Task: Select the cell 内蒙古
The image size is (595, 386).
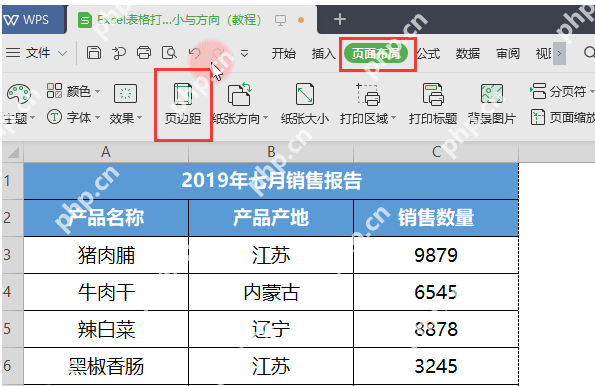Action: [x=271, y=292]
